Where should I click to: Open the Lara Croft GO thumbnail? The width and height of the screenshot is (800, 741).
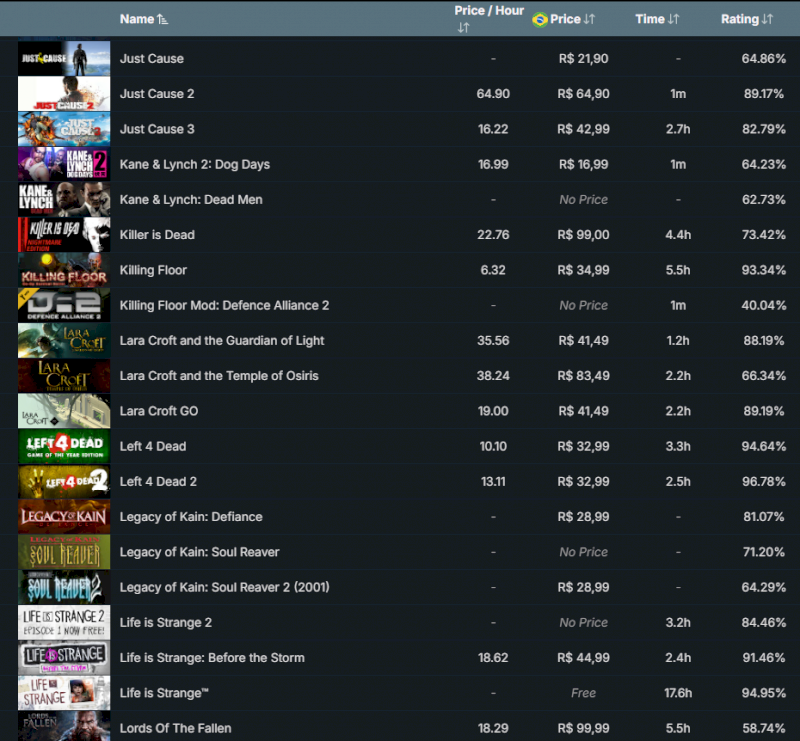coord(64,411)
